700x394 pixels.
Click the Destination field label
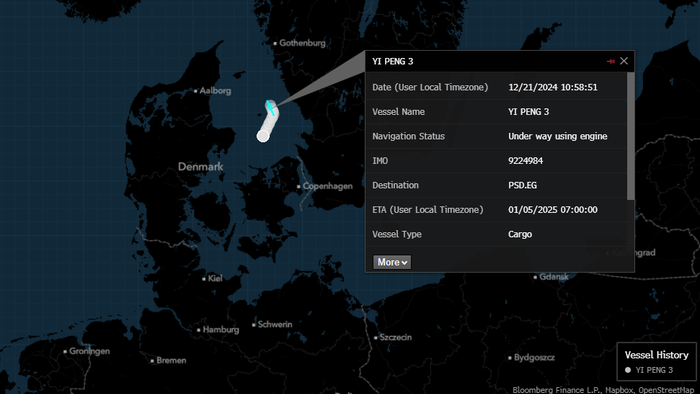[x=396, y=185]
